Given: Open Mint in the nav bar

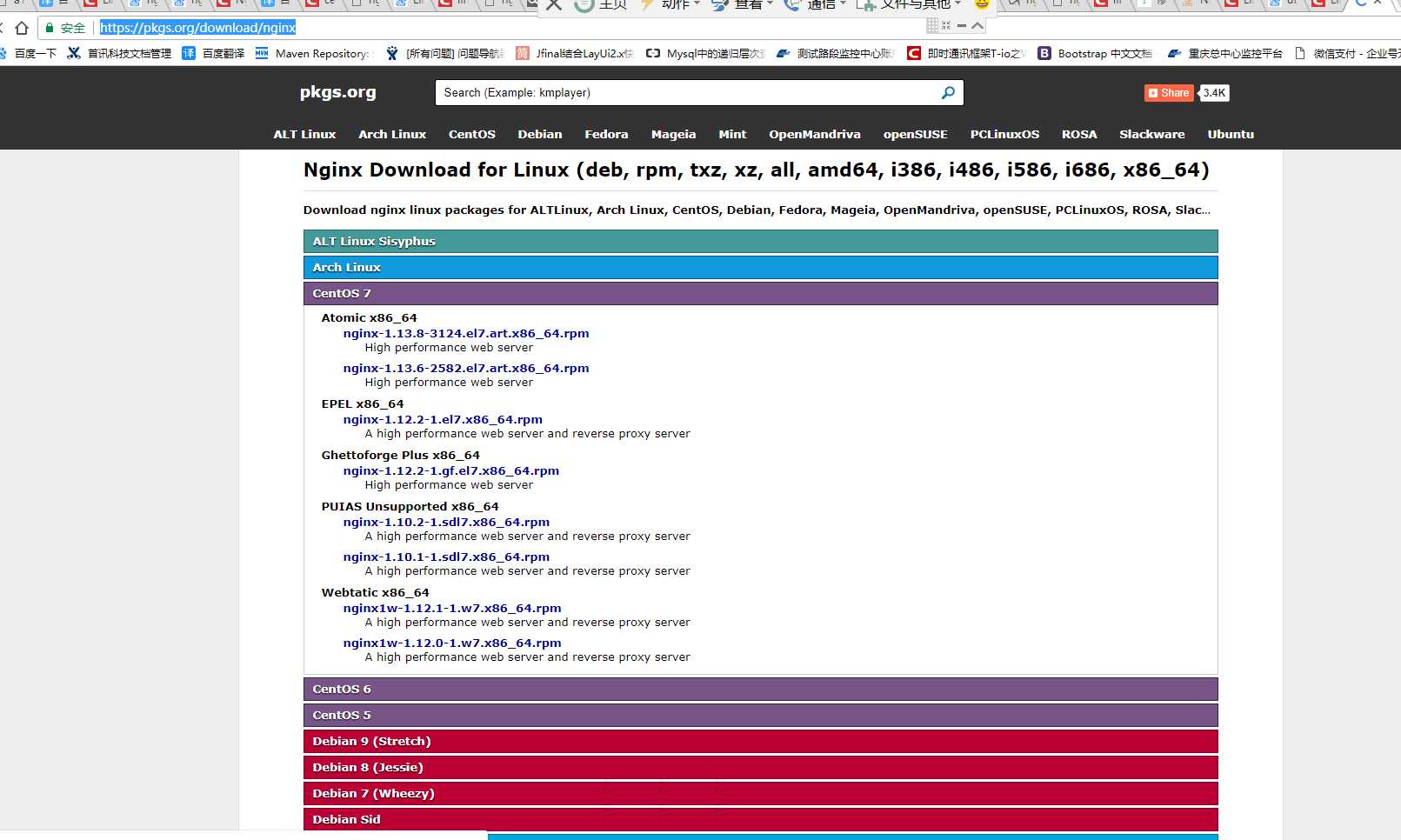Looking at the screenshot, I should pyautogui.click(x=733, y=134).
